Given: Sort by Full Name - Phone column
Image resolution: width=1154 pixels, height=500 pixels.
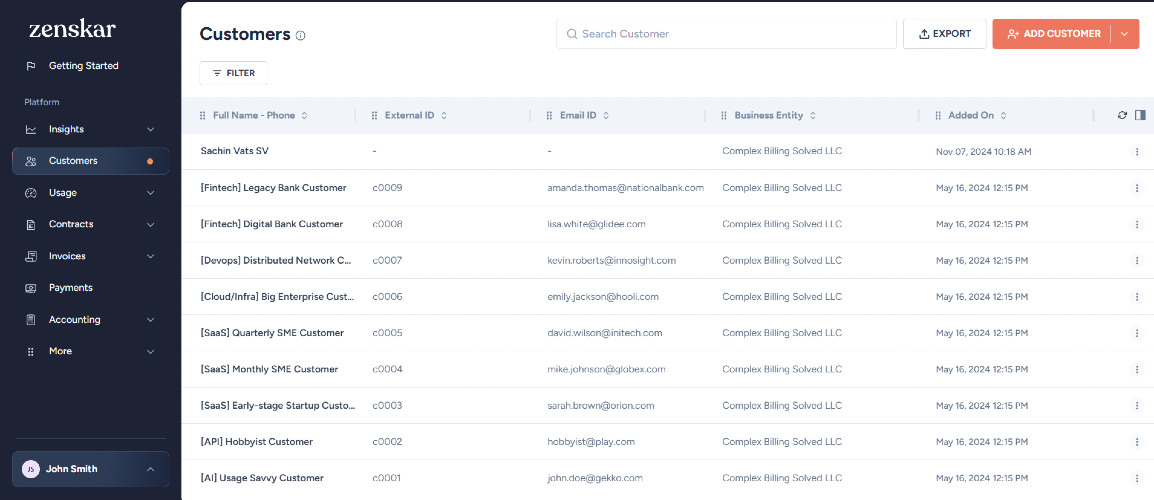Looking at the screenshot, I should click(305, 116).
